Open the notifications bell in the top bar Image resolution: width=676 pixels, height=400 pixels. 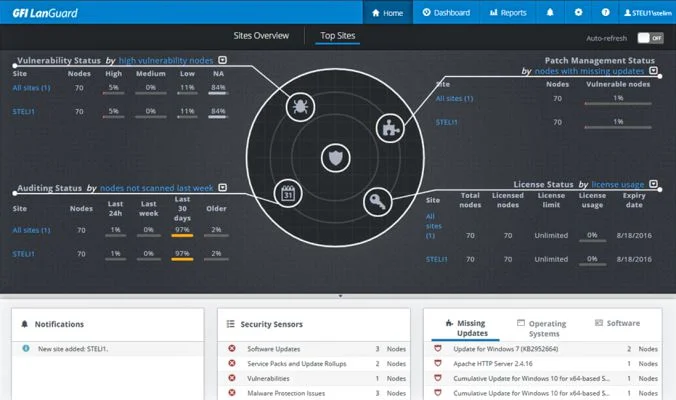click(x=550, y=13)
